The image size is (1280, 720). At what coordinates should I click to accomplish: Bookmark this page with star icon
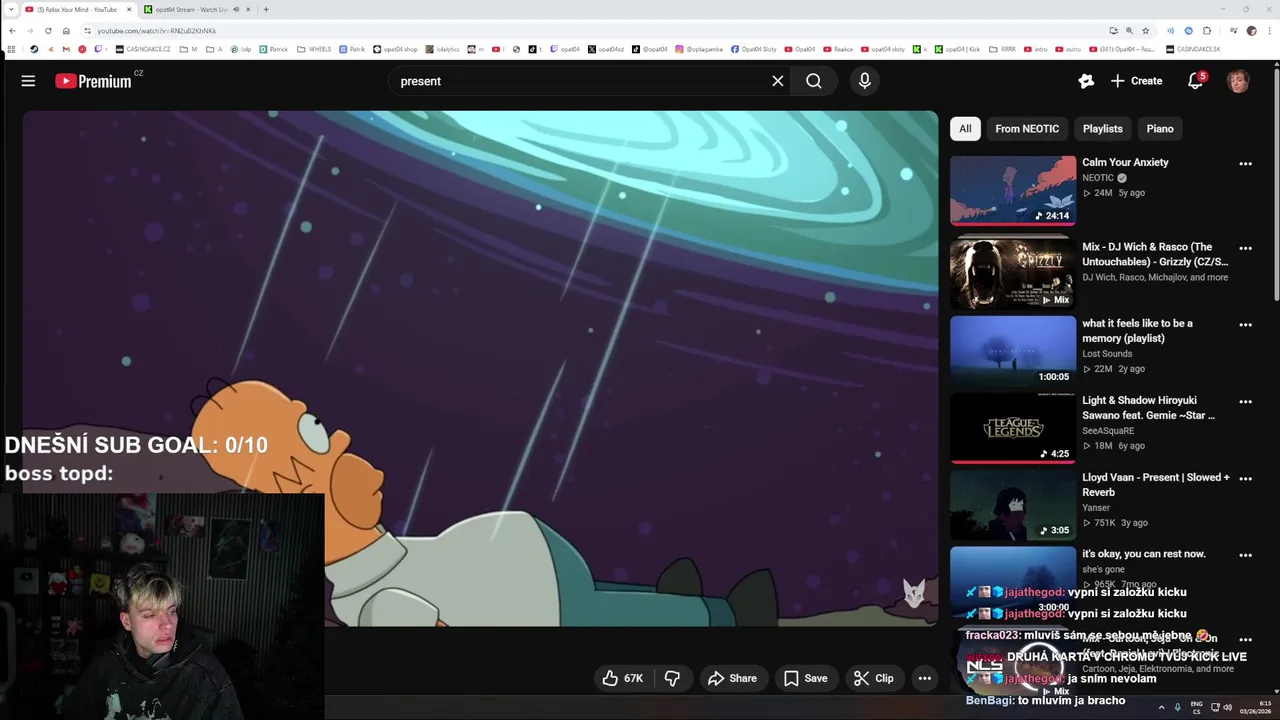[x=1145, y=31]
